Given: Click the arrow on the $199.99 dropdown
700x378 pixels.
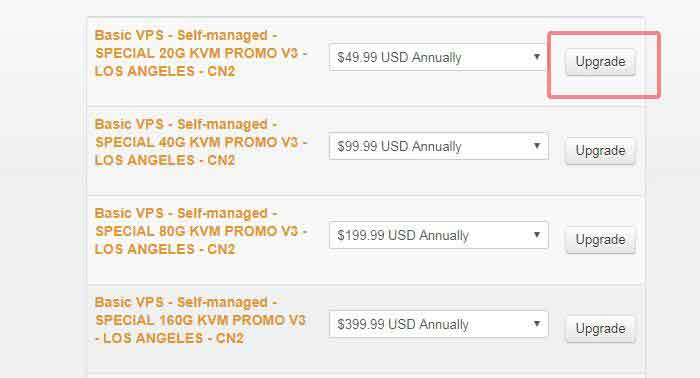Looking at the screenshot, I should 537,234.
